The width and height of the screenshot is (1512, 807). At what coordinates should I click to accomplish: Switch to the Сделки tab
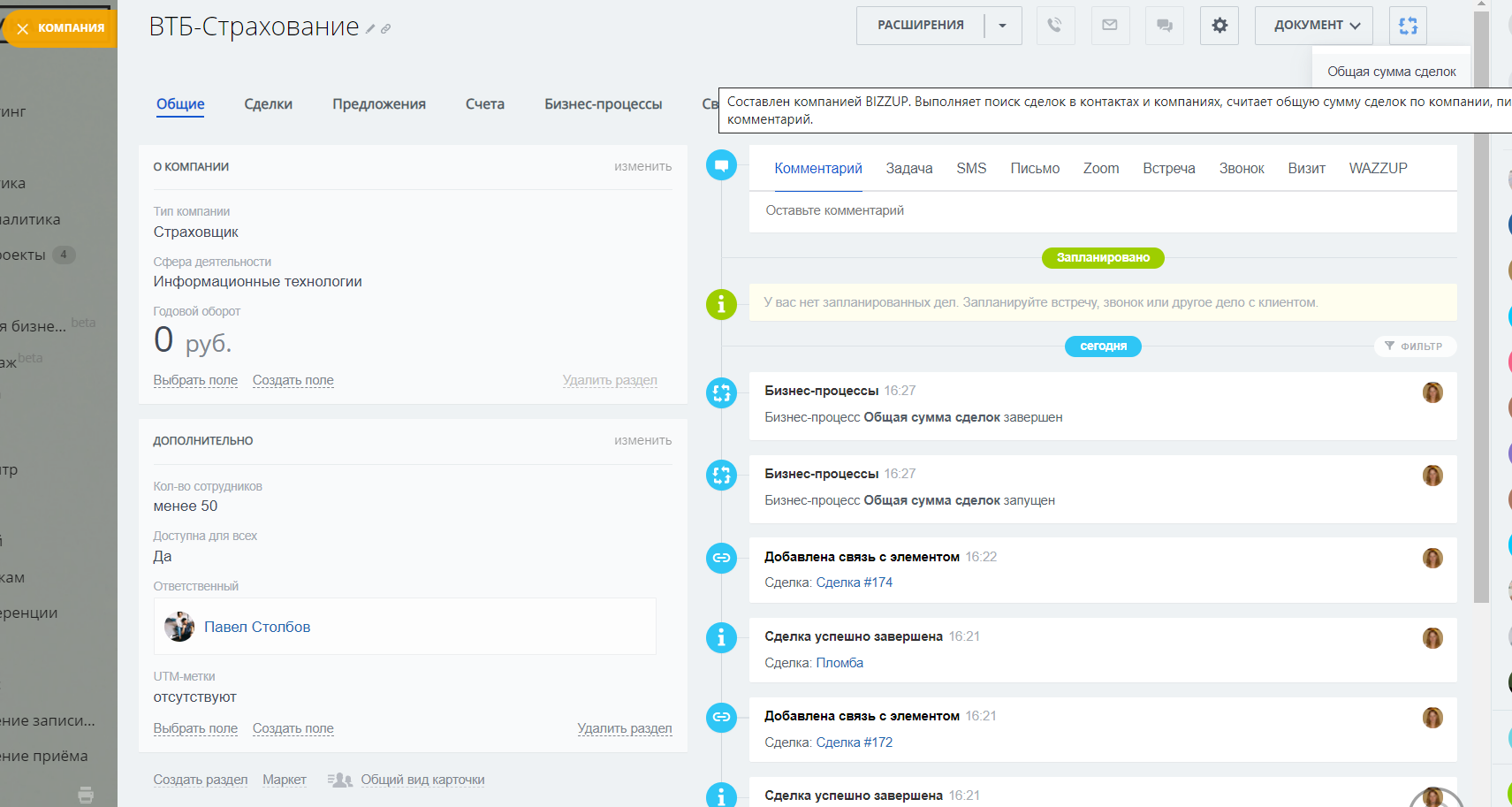coord(268,104)
